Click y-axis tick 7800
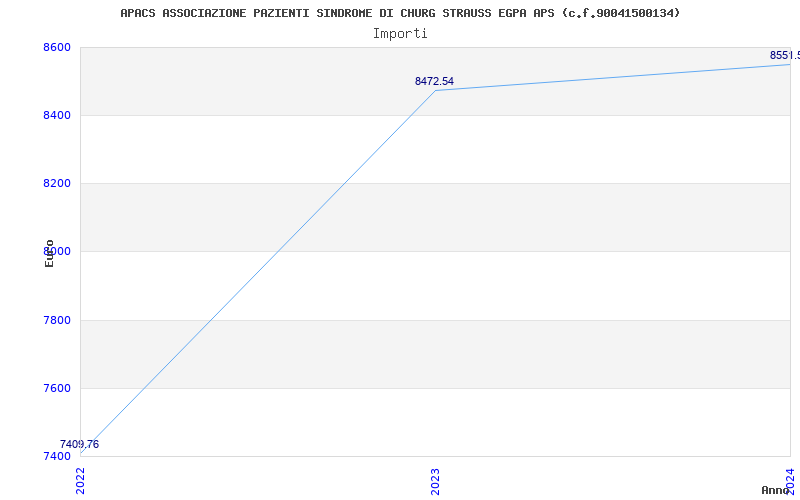This screenshot has width=800, height=500. tap(57, 320)
